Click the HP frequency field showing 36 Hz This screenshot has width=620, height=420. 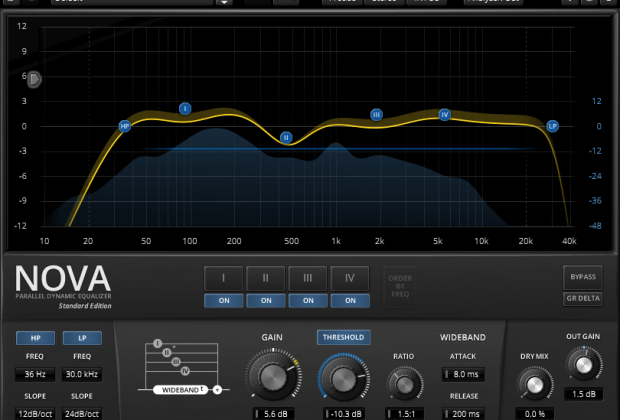(x=35, y=374)
